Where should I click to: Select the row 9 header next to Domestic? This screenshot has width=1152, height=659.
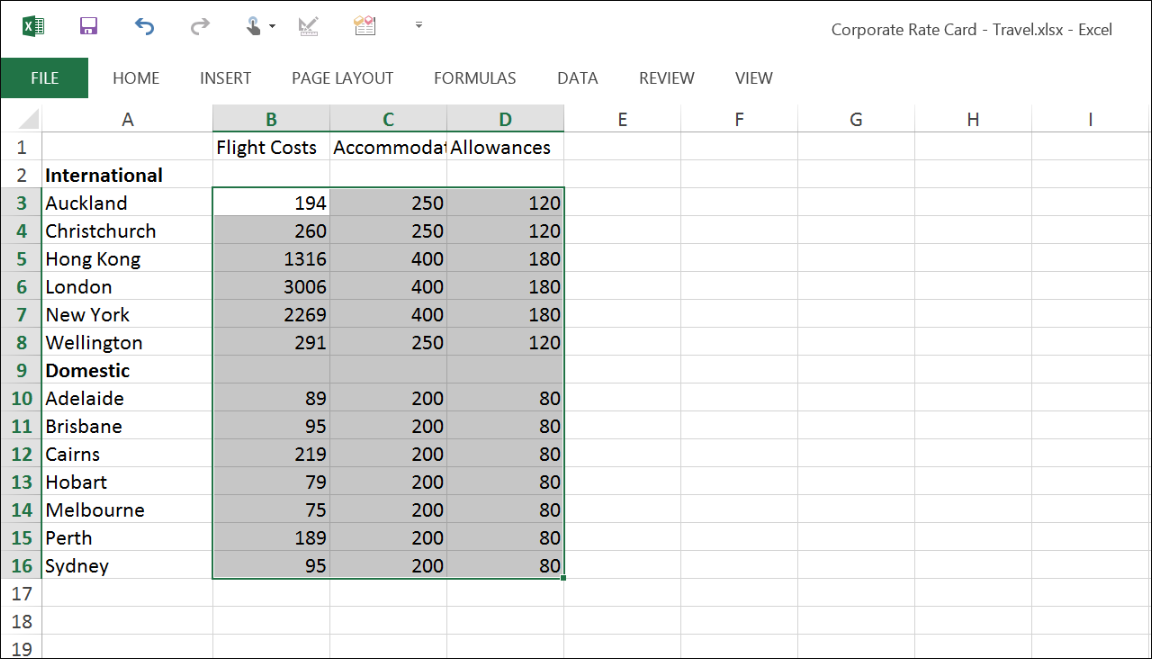(21, 370)
